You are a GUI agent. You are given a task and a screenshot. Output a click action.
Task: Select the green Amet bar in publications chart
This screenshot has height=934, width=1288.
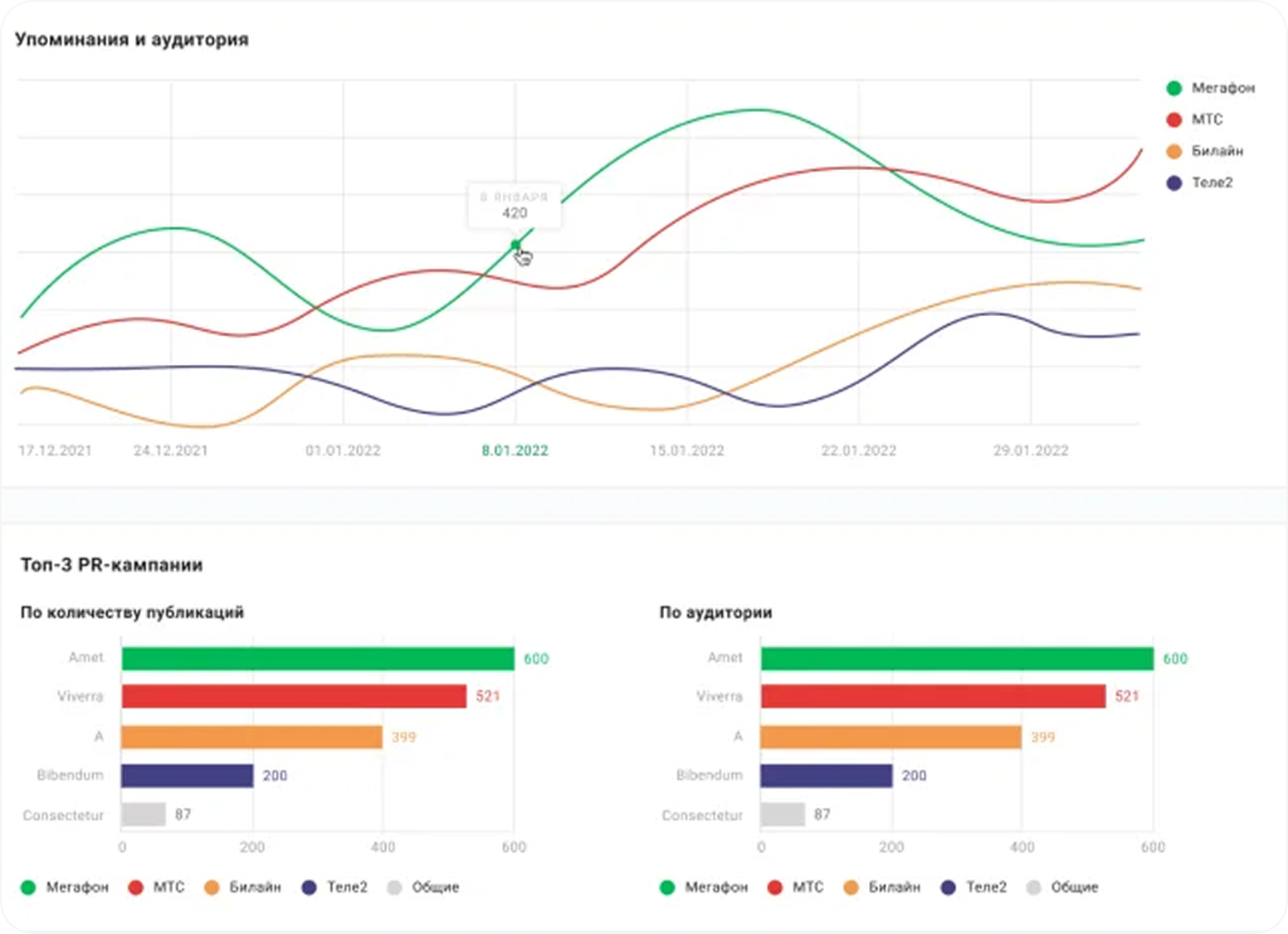tap(318, 659)
